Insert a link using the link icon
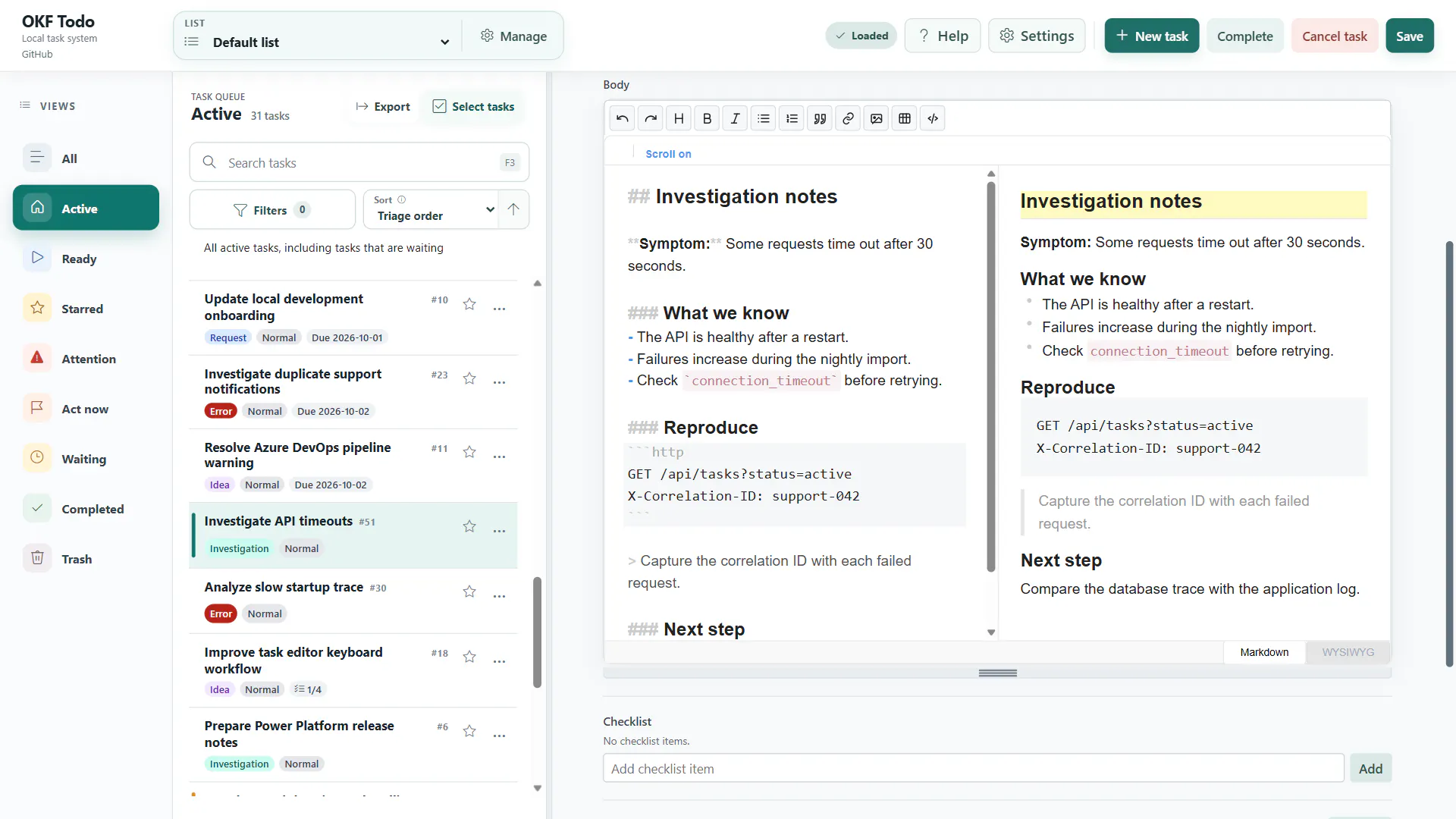 coord(848,118)
